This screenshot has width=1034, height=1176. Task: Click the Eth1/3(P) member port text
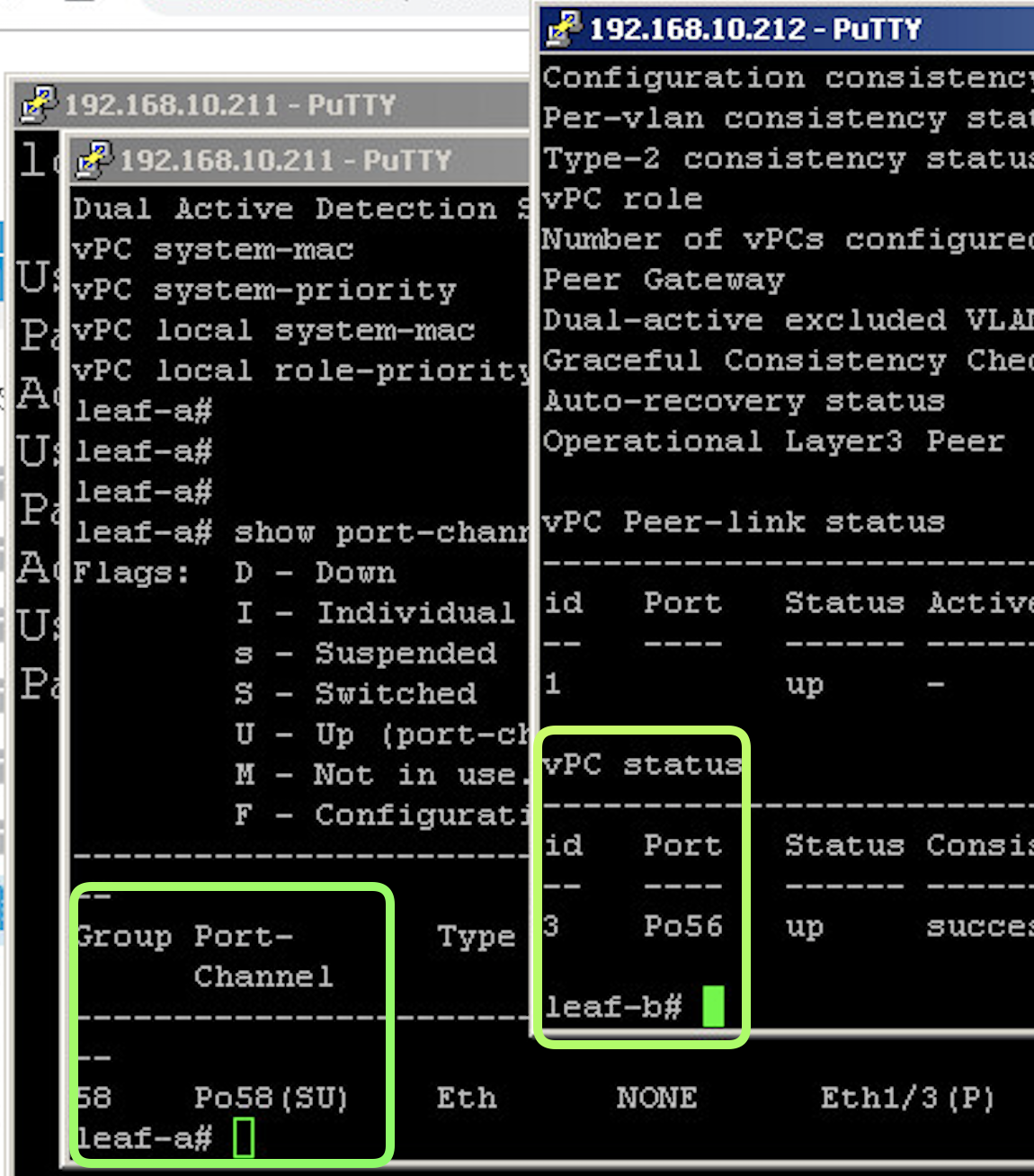pos(906,1098)
